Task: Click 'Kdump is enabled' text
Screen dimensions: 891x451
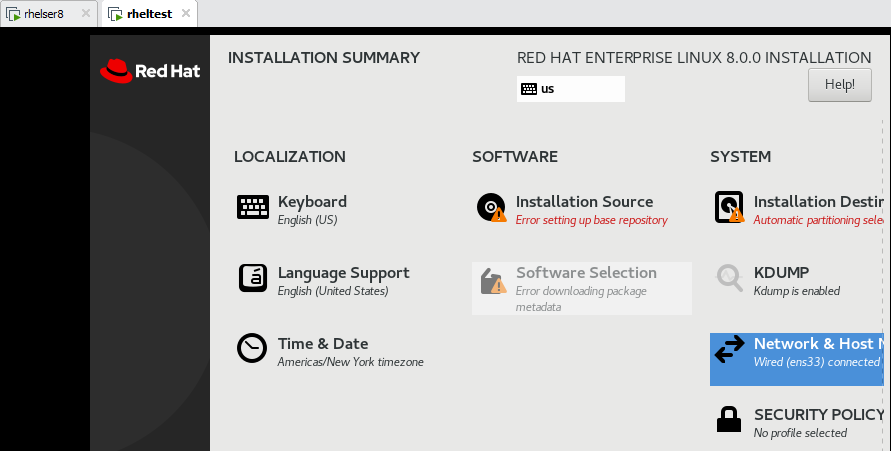Action: [797, 291]
